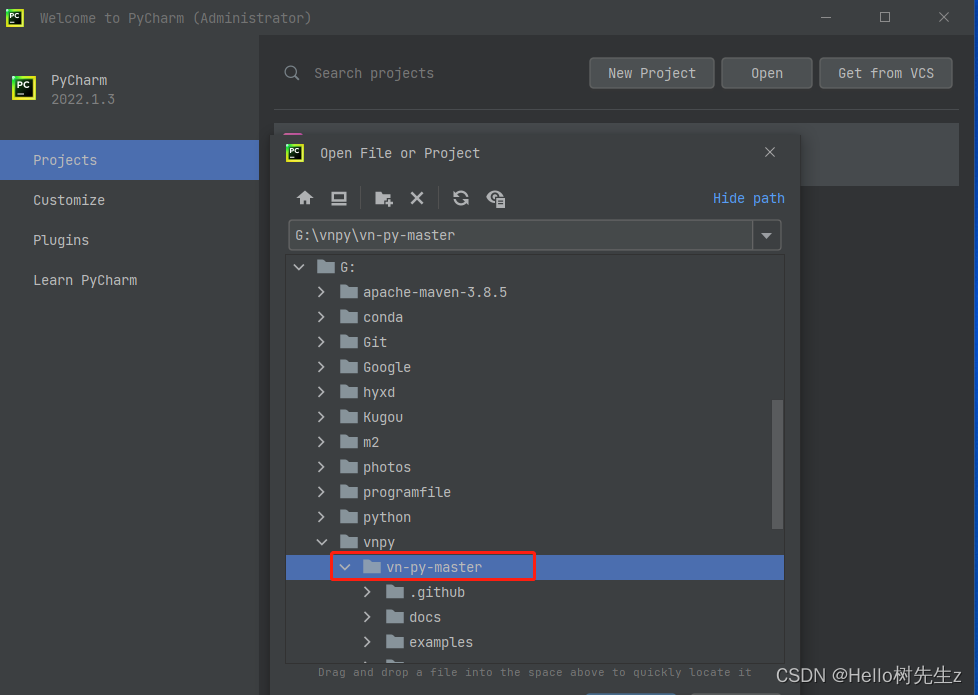Expand the .github folder chevron

[x=367, y=591]
